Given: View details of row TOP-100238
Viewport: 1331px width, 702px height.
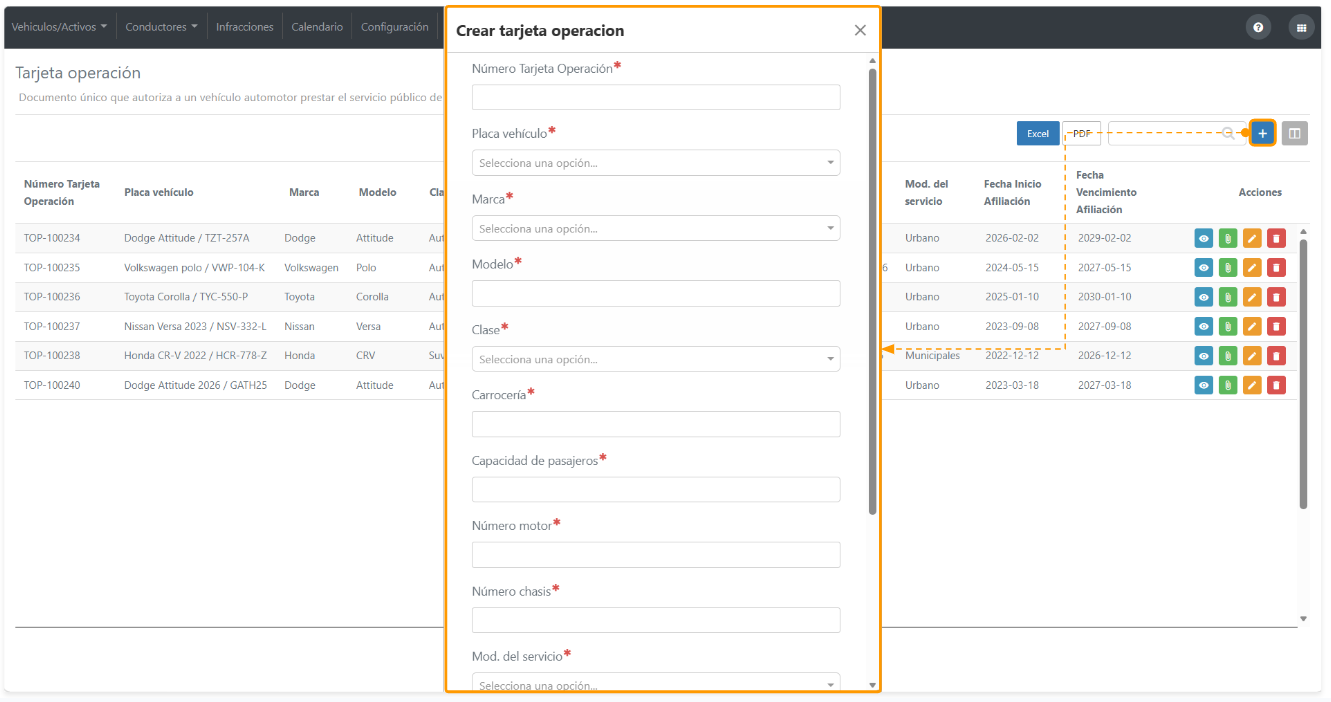Looking at the screenshot, I should [x=1204, y=356].
